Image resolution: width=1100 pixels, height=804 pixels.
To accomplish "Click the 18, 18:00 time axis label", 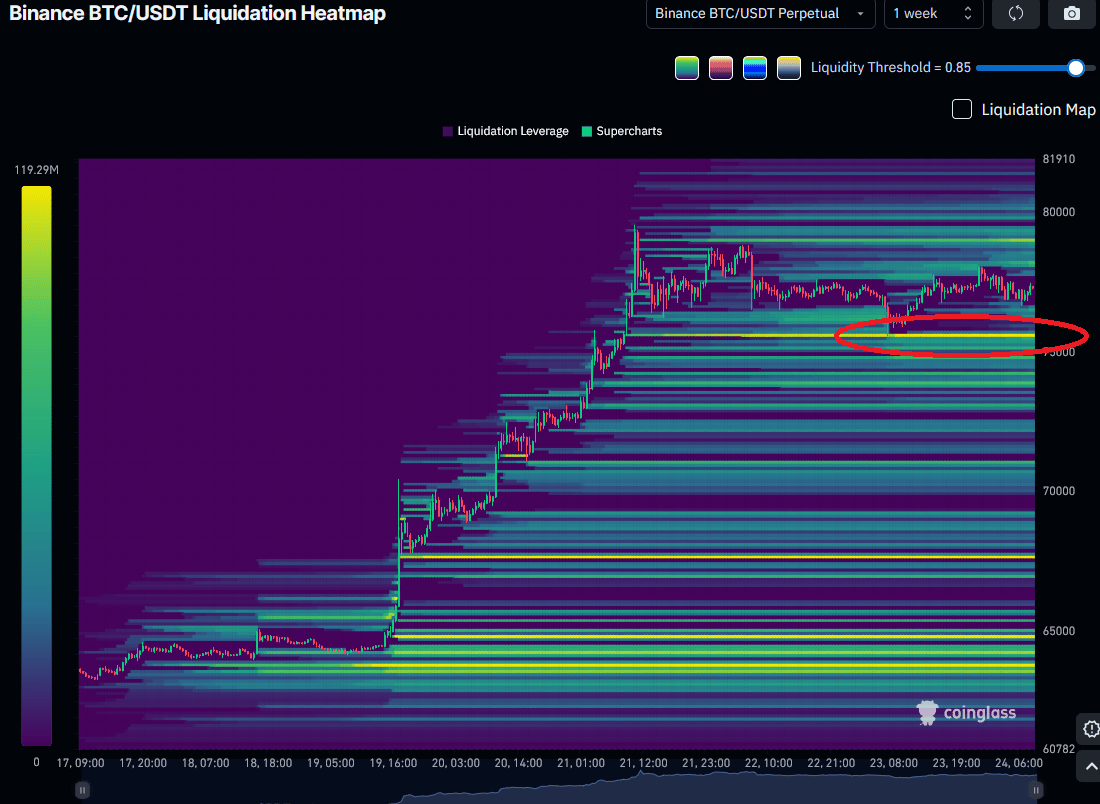I will point(268,763).
